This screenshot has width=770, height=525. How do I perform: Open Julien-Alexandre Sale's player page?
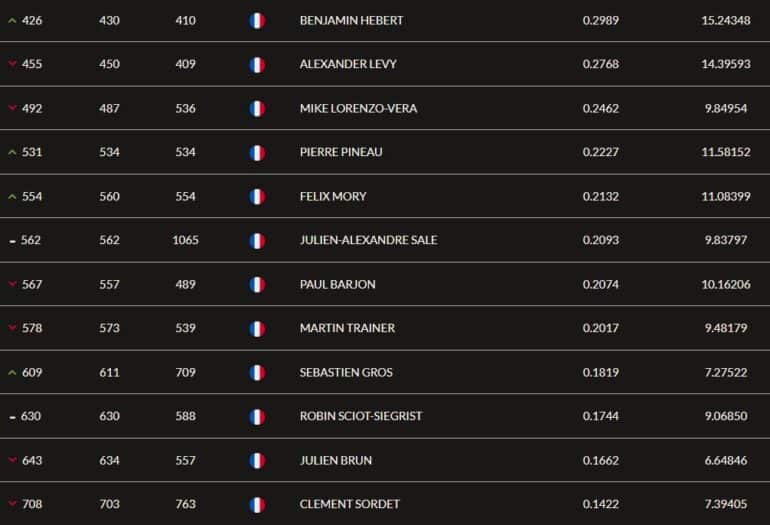pos(368,240)
